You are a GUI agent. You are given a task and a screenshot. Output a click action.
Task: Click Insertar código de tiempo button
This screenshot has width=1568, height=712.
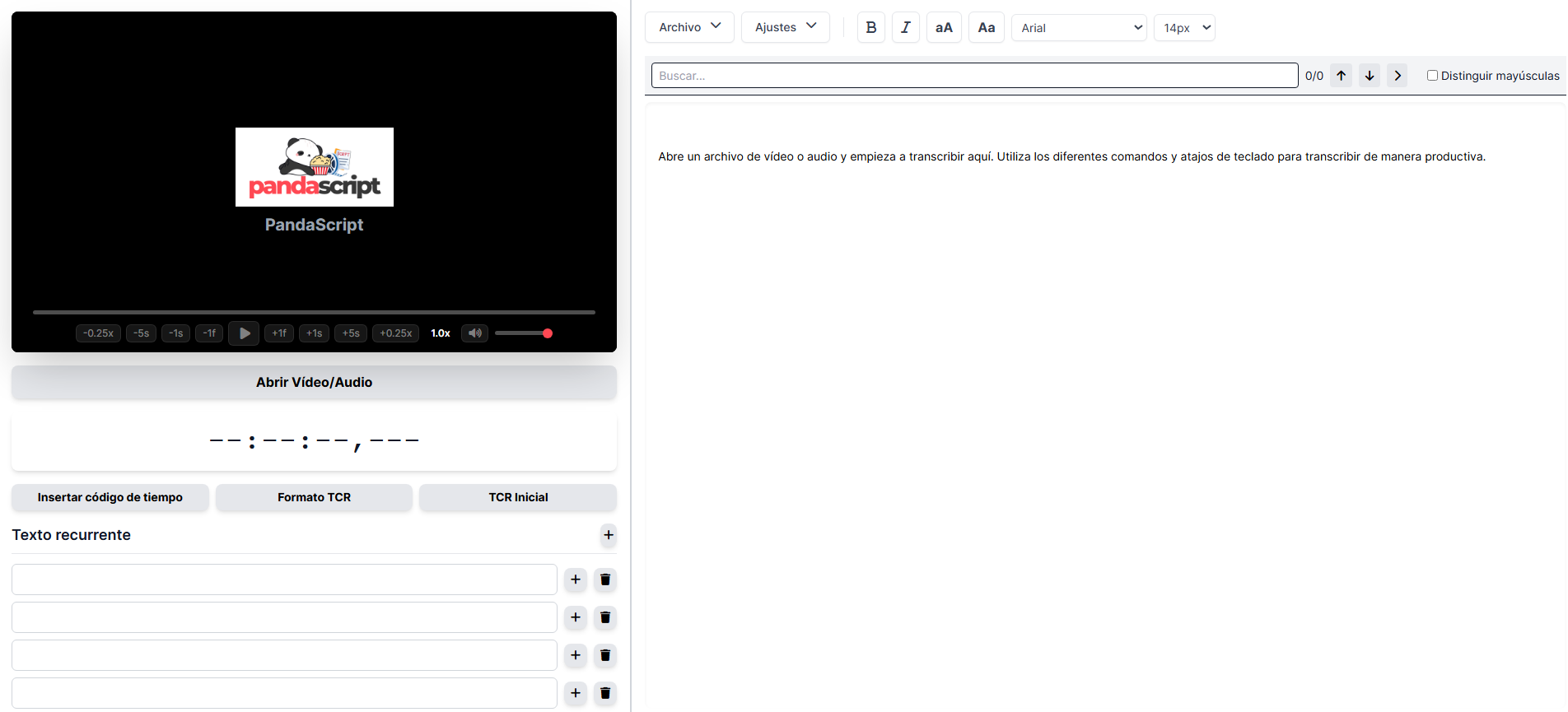[x=110, y=497]
